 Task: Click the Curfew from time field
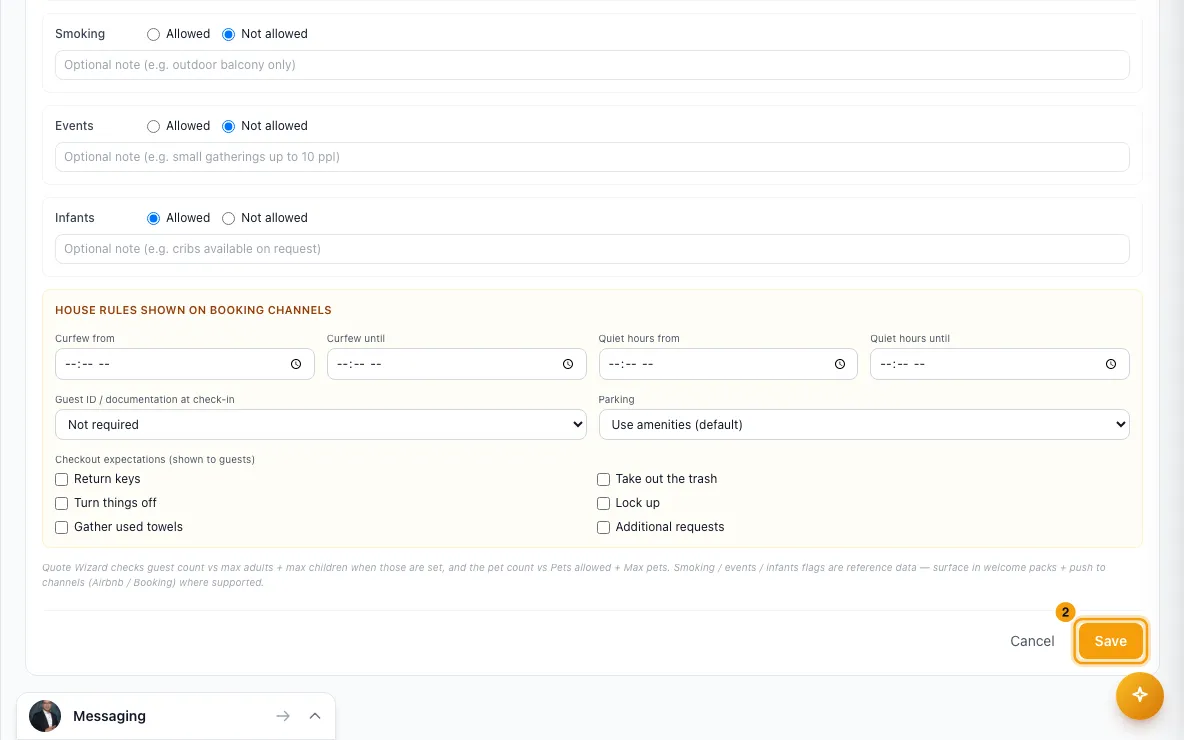tap(185, 364)
